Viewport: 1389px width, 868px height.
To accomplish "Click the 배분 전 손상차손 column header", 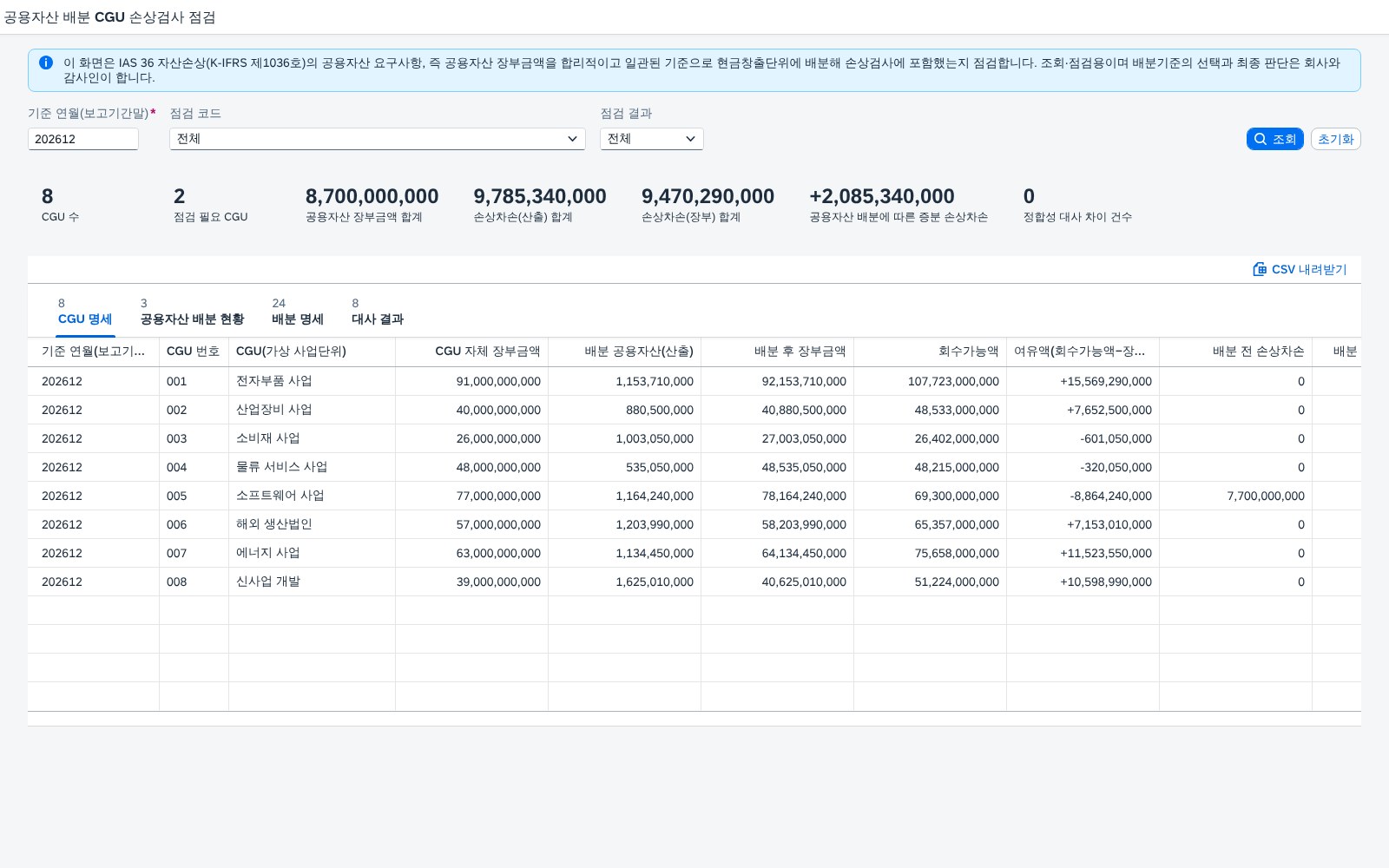I will tap(1235, 352).
